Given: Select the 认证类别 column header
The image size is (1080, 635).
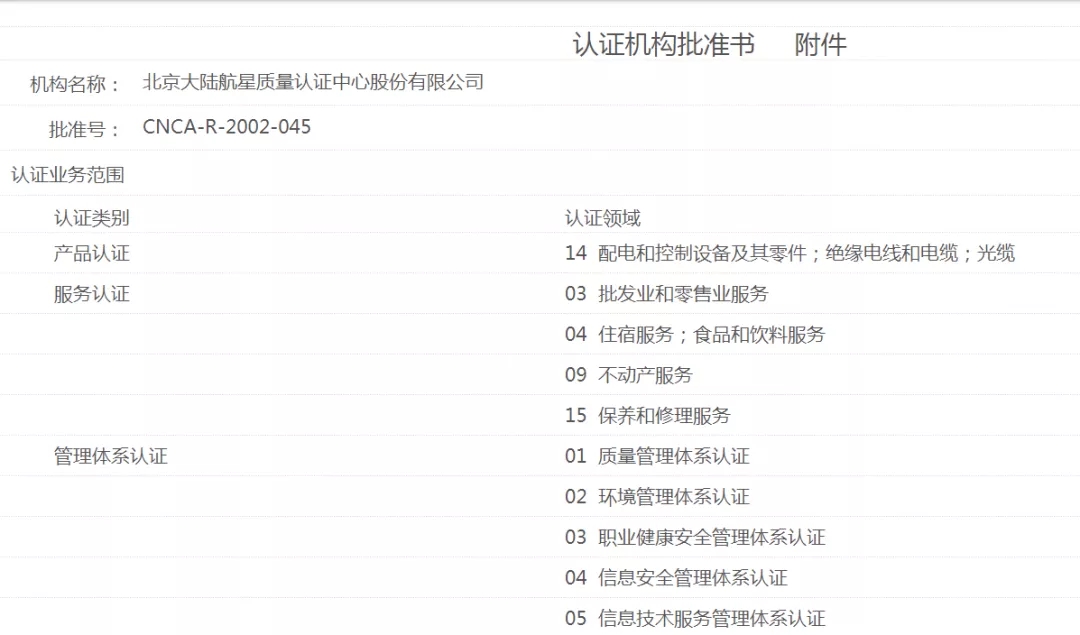Looking at the screenshot, I should (91, 218).
